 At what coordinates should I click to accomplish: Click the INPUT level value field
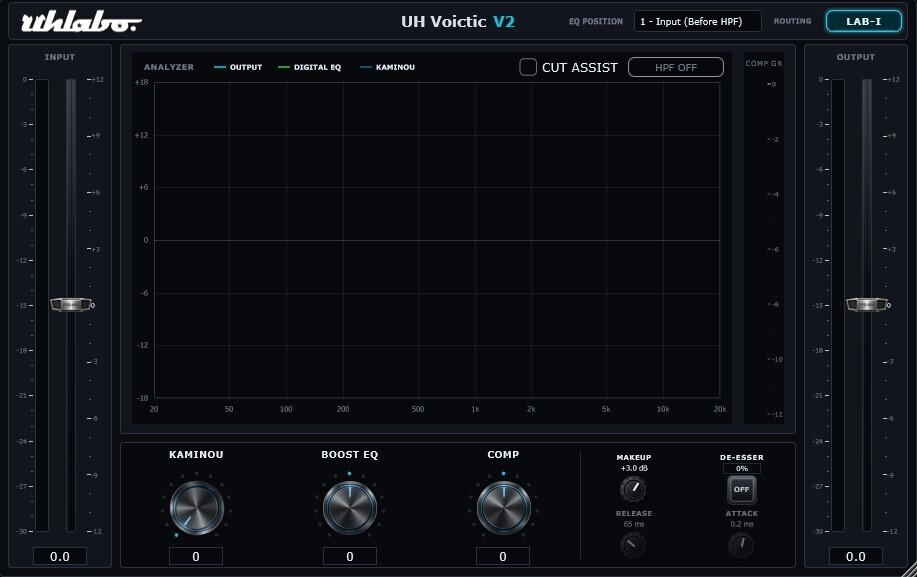pos(60,557)
